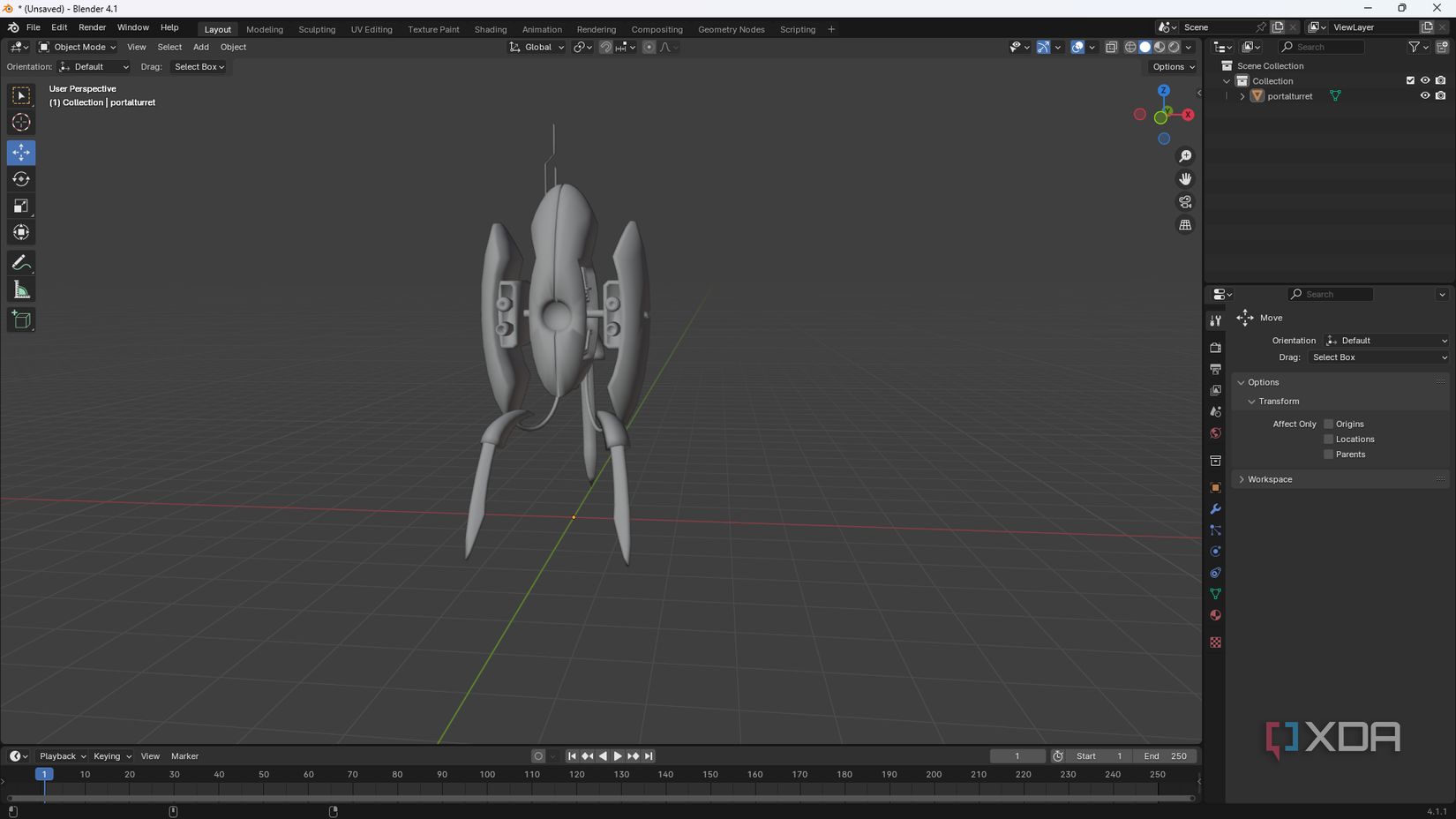
Task: Switch to the Geometry Nodes workspace tab
Action: [732, 29]
